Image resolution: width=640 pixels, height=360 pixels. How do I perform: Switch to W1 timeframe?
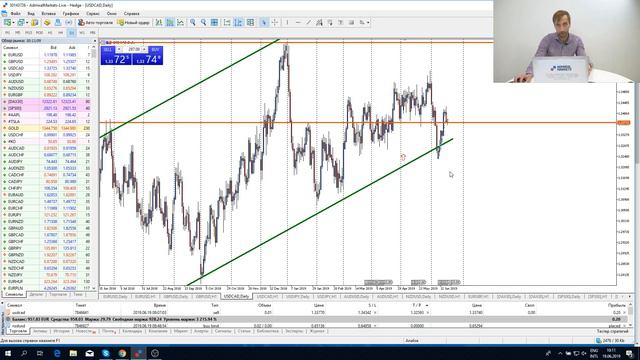(82, 32)
